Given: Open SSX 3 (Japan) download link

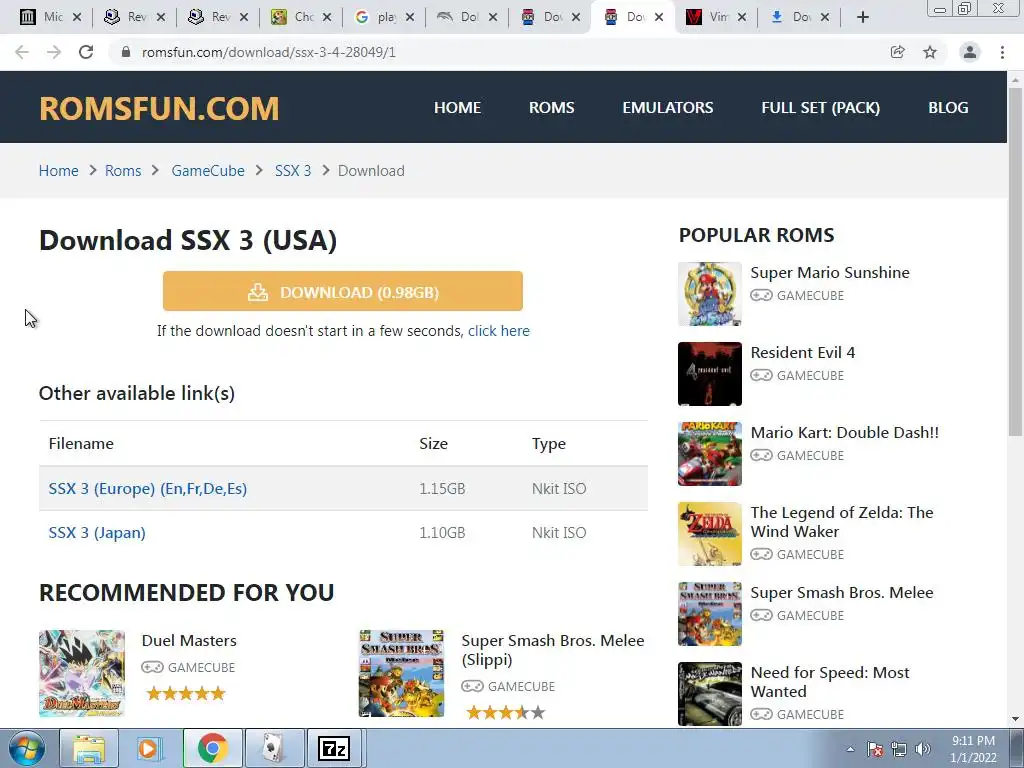Looking at the screenshot, I should [97, 532].
